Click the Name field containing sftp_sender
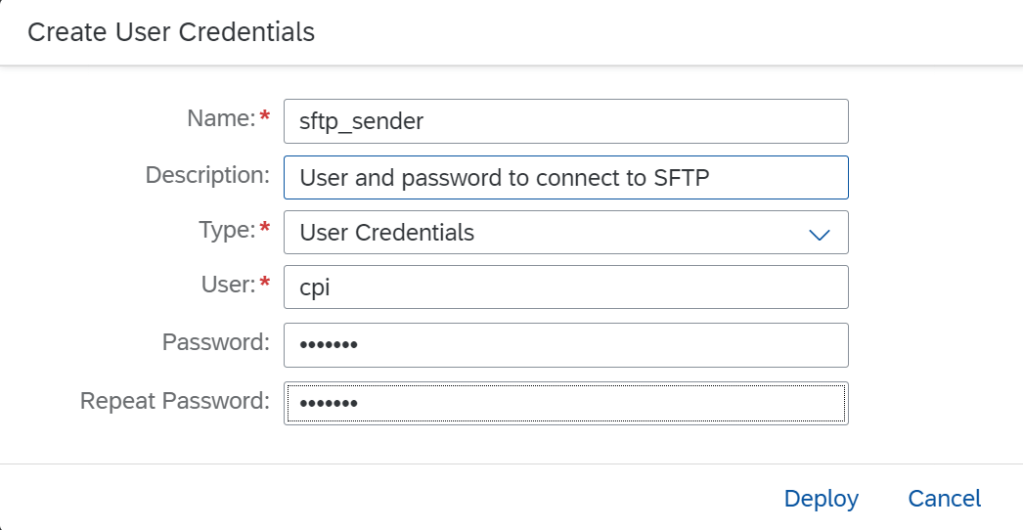The width and height of the screenshot is (1023, 530). 565,122
